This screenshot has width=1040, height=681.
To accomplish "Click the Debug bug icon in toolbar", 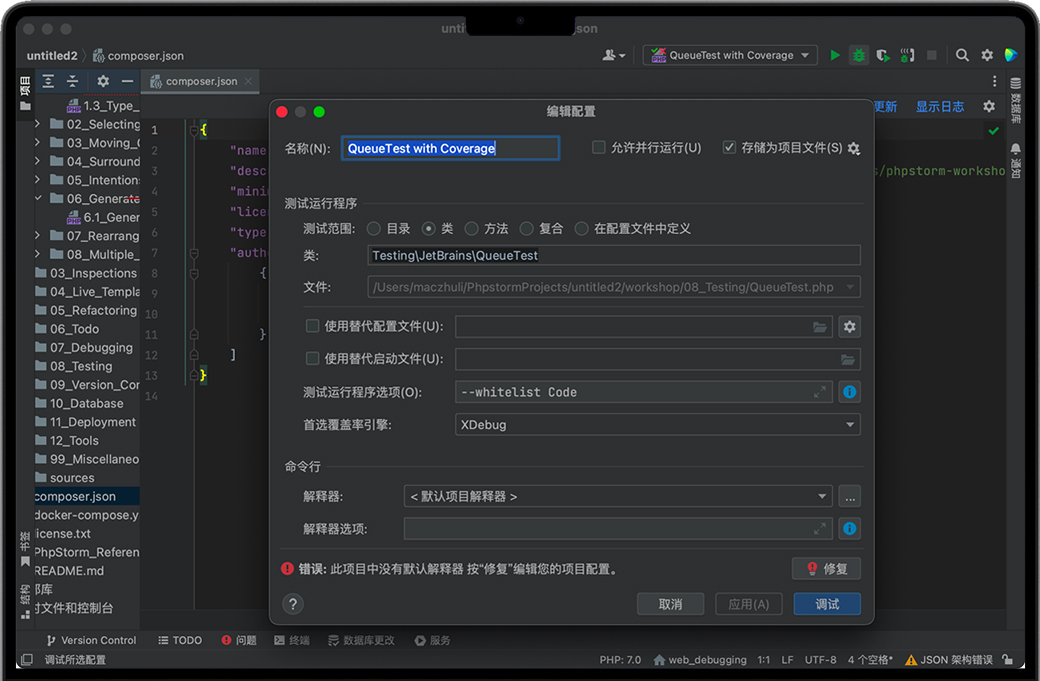I will [859, 56].
